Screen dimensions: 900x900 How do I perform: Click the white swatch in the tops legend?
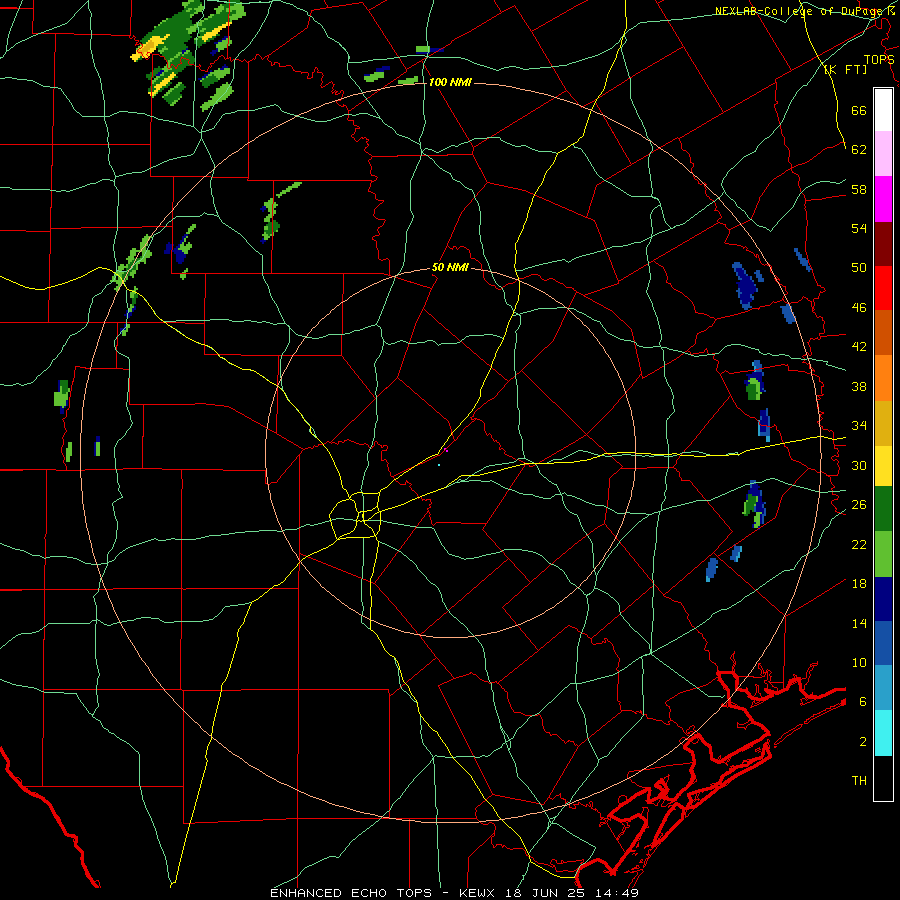[x=883, y=110]
